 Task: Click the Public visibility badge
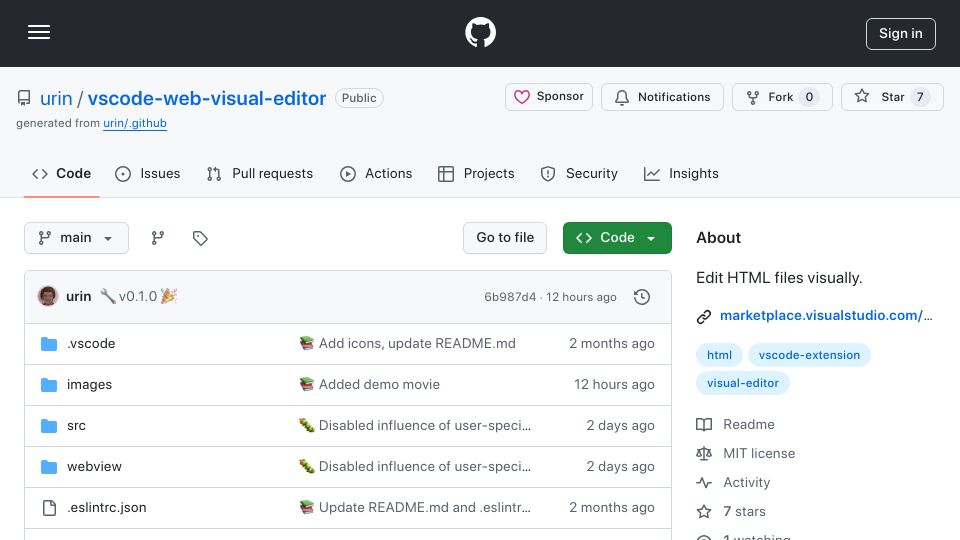tap(359, 98)
